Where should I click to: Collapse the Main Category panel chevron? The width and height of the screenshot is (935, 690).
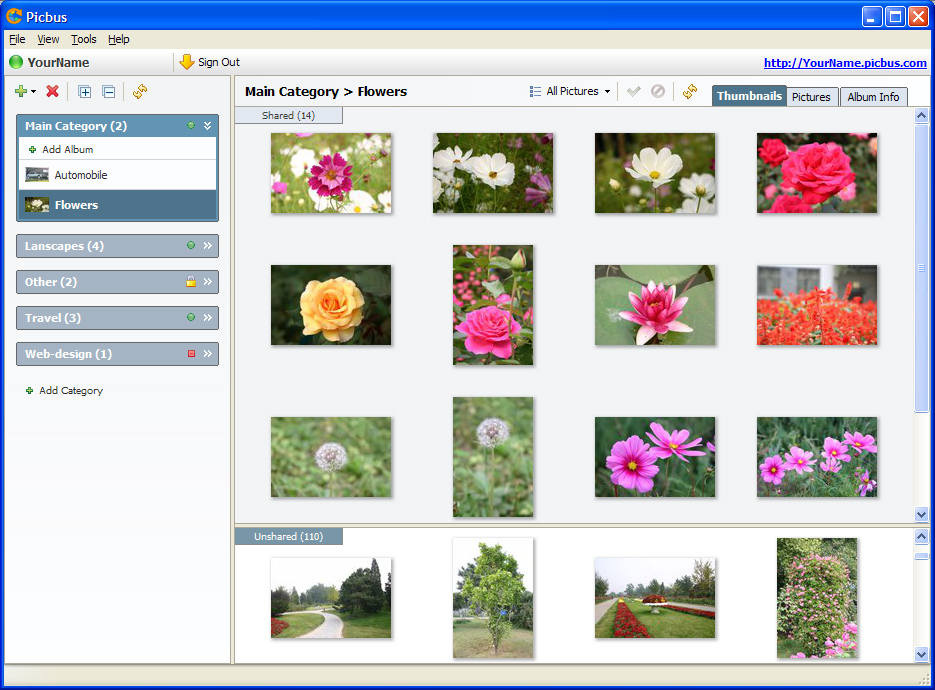208,125
